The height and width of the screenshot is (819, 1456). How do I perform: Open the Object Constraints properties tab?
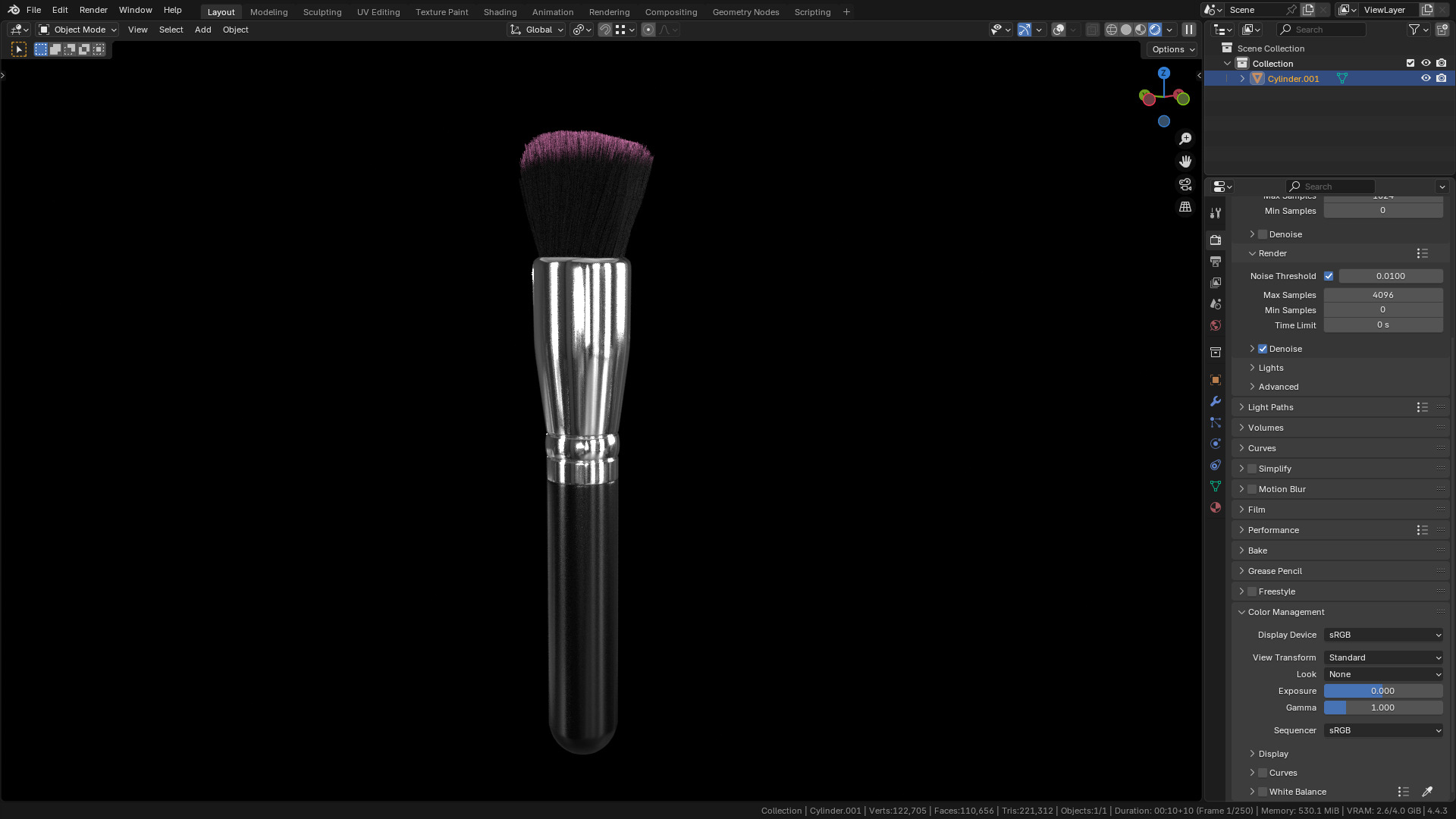click(x=1216, y=465)
